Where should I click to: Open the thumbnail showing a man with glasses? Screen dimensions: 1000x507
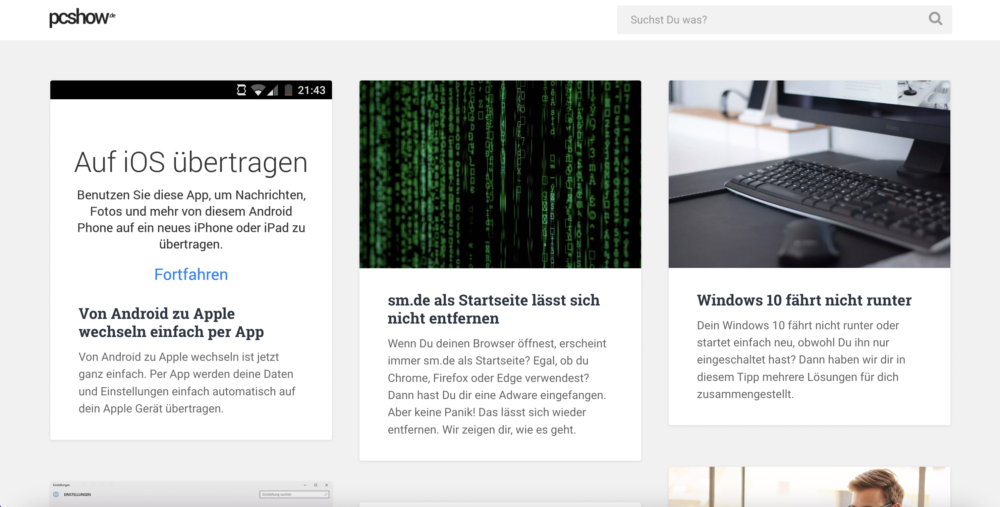[809, 487]
